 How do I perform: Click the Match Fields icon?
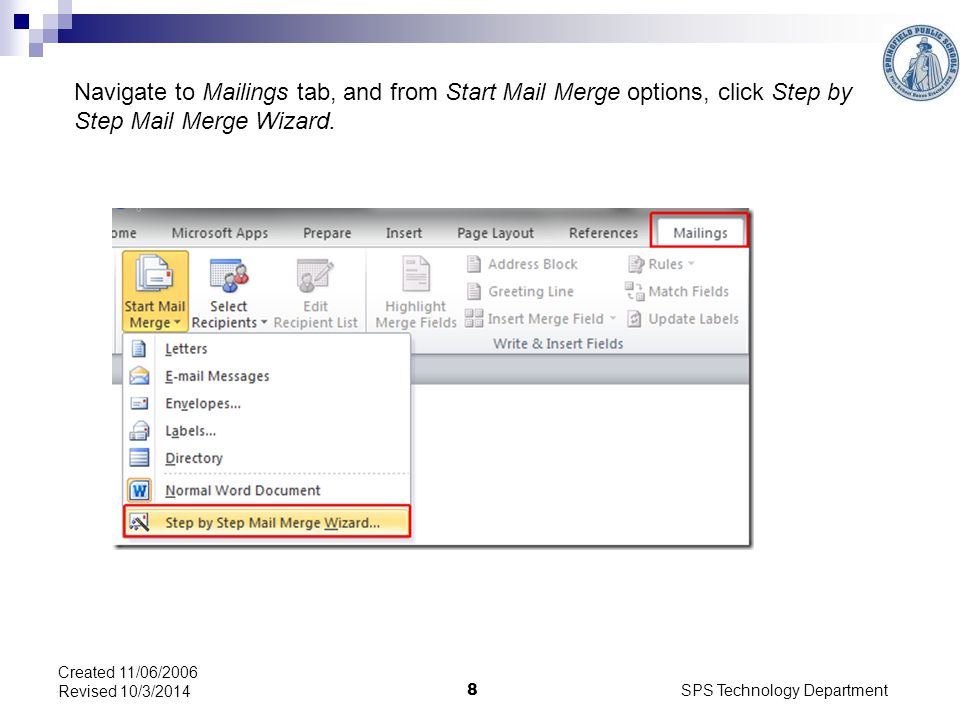point(634,291)
